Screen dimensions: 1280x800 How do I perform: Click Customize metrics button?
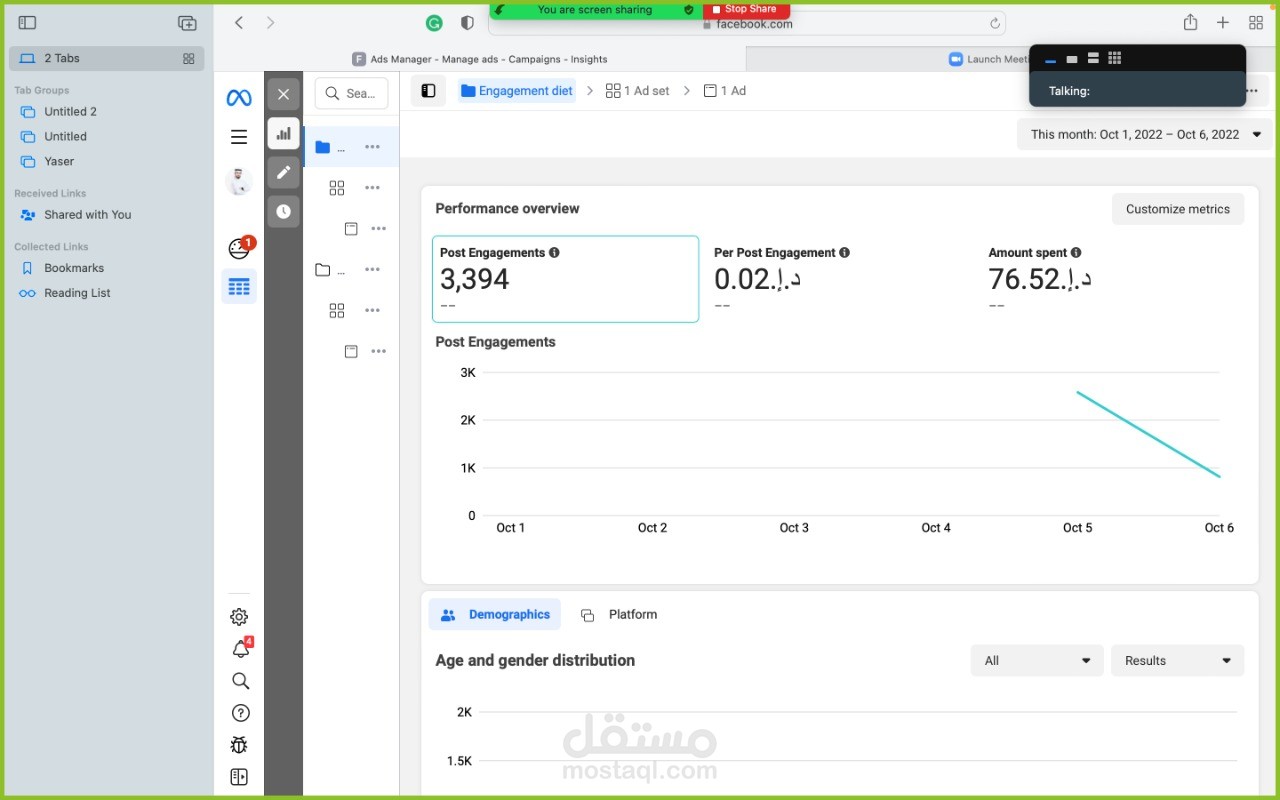[1178, 209]
